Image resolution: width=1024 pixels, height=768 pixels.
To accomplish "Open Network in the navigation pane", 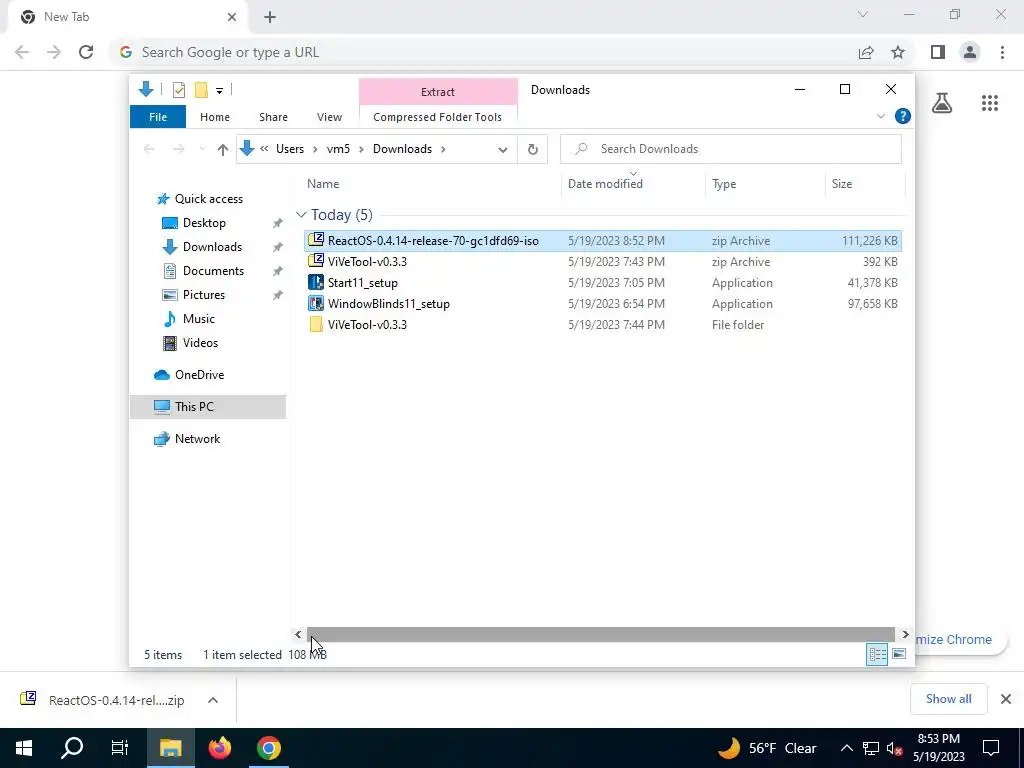I will tap(197, 439).
